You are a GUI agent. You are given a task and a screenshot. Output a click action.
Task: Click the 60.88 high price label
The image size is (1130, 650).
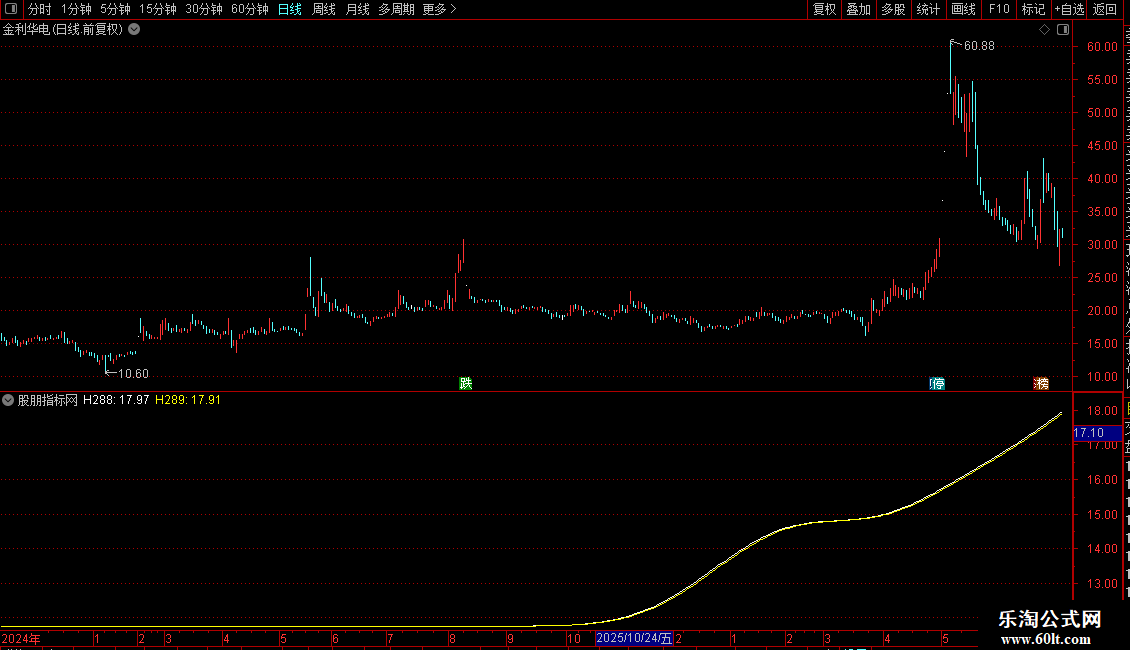pyautogui.click(x=979, y=46)
